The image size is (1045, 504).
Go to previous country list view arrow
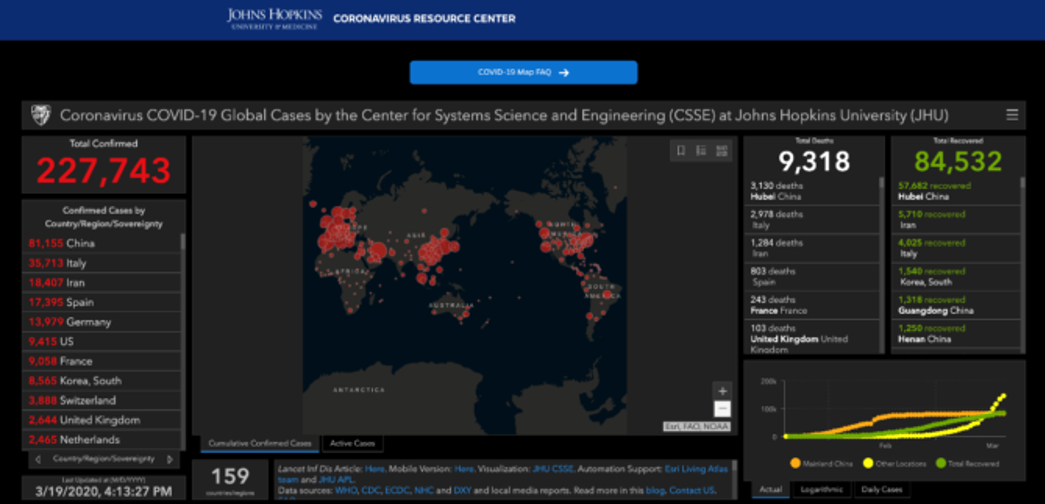[x=37, y=459]
